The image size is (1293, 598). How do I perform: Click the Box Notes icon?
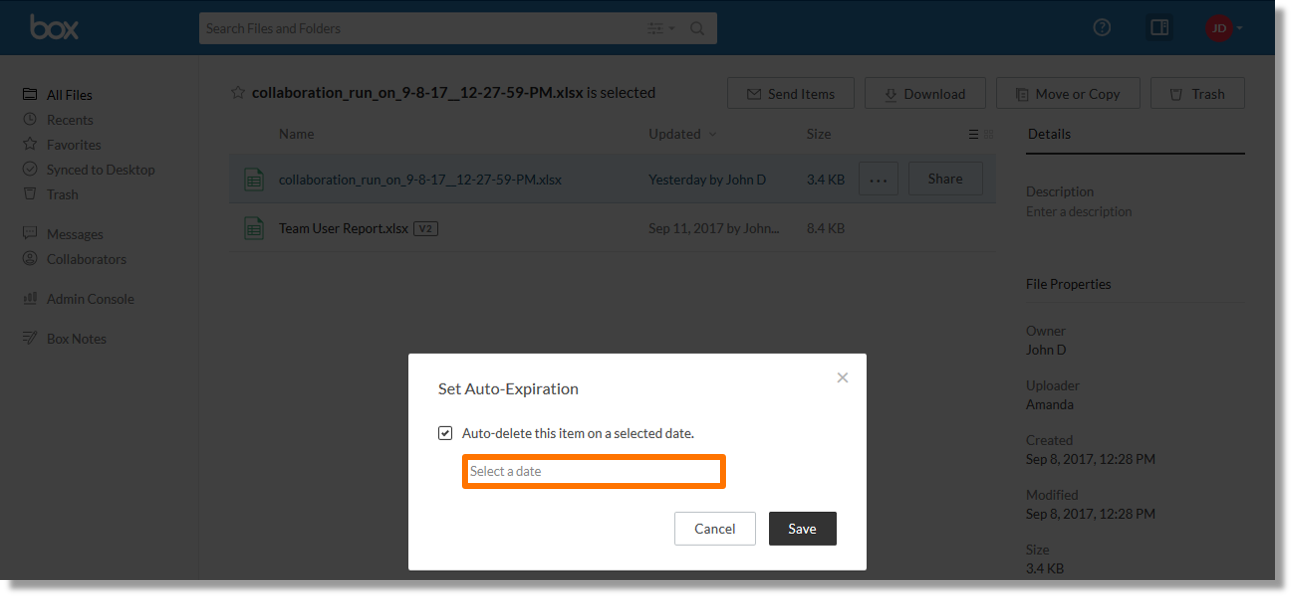[30, 338]
